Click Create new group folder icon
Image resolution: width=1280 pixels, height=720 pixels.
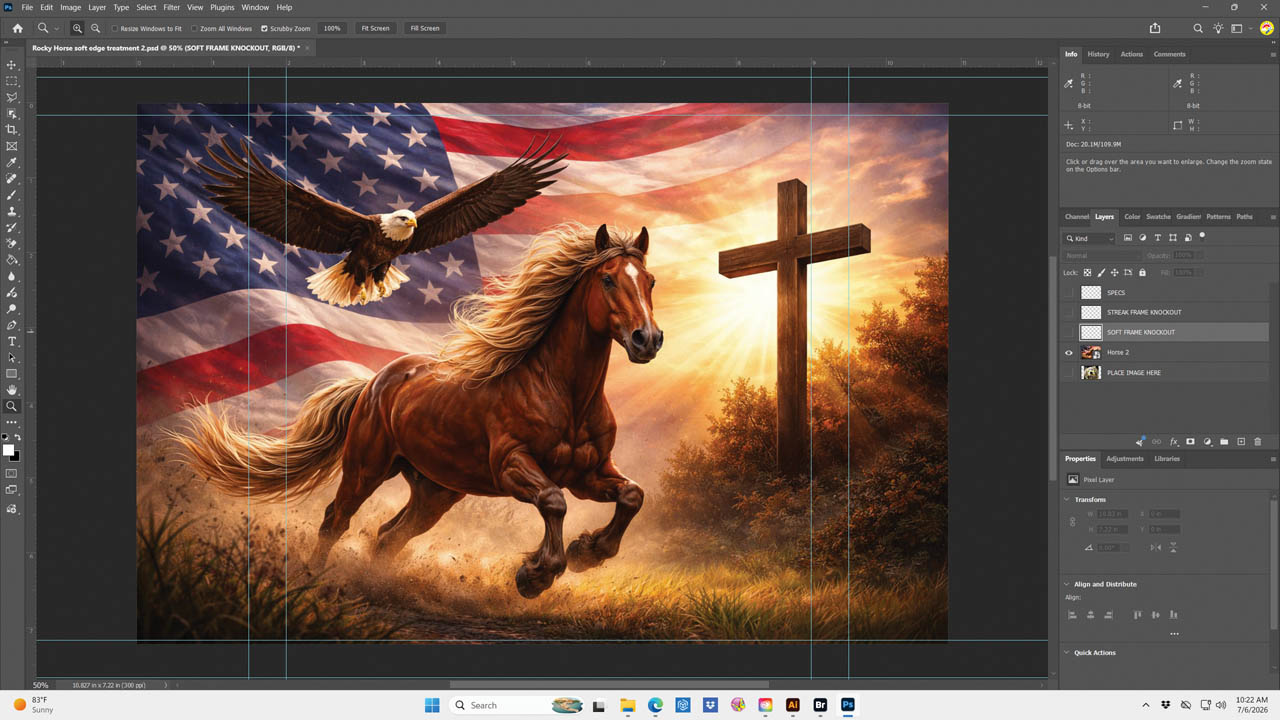(1224, 442)
